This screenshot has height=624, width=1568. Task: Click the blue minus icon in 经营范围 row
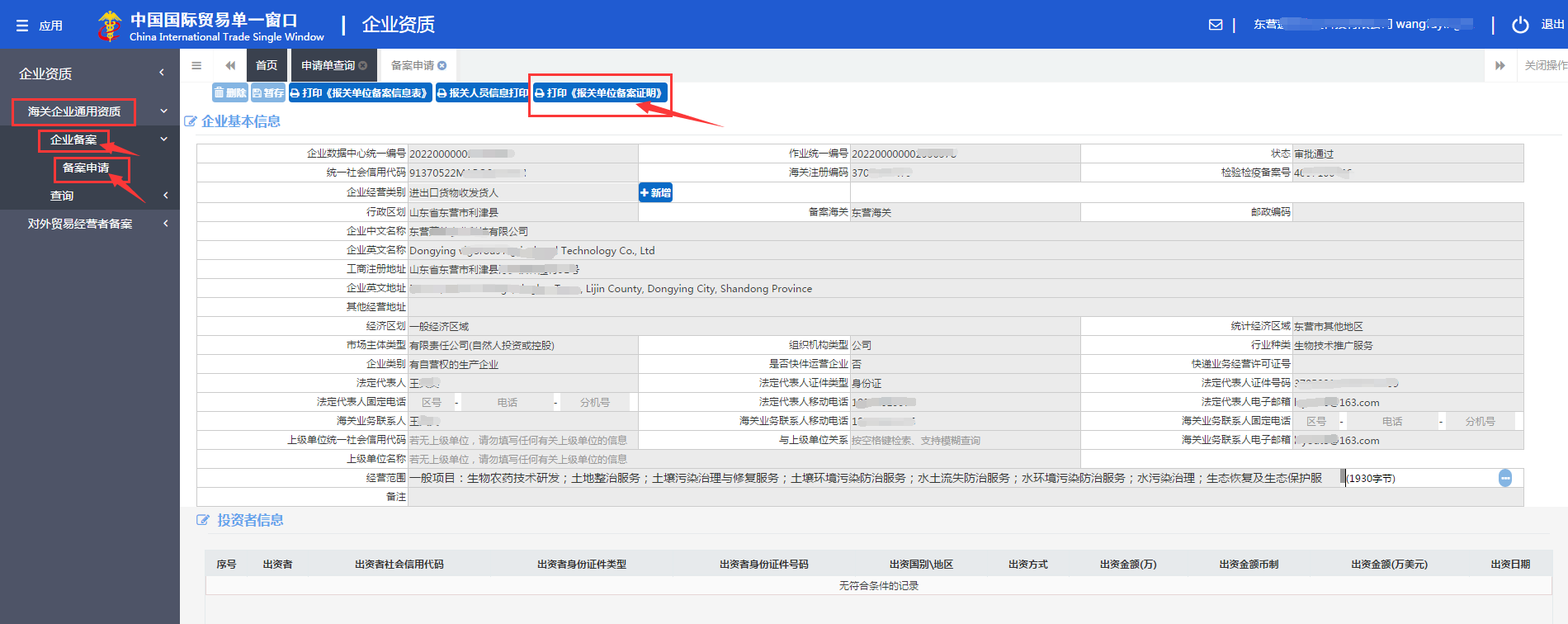pos(1505,478)
